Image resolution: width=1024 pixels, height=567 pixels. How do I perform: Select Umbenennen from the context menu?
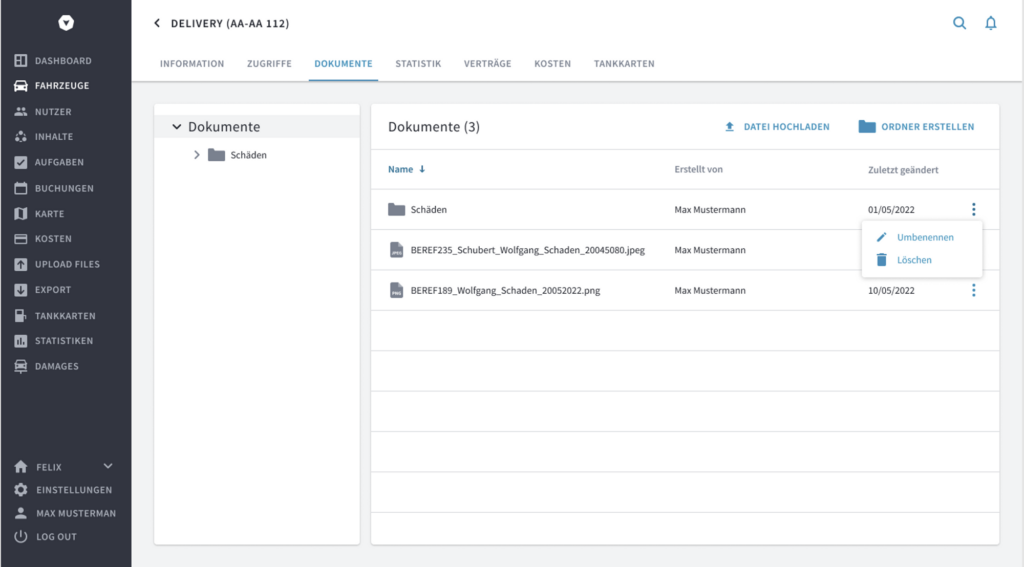[x=924, y=238]
